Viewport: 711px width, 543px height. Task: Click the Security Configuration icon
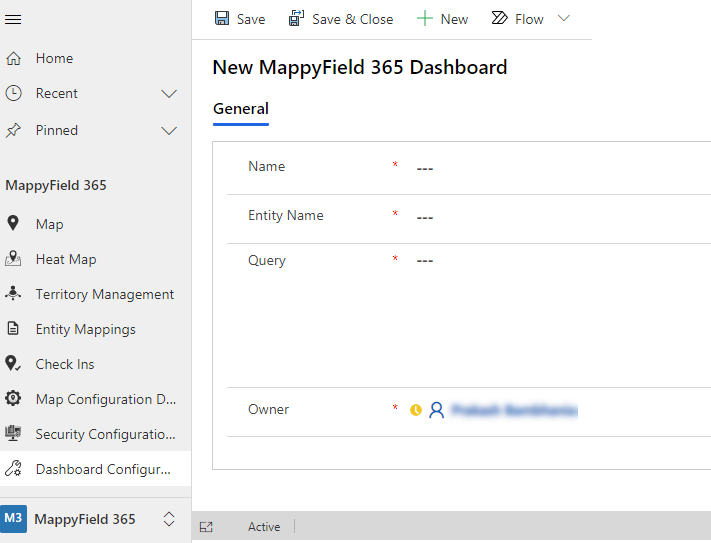13,433
